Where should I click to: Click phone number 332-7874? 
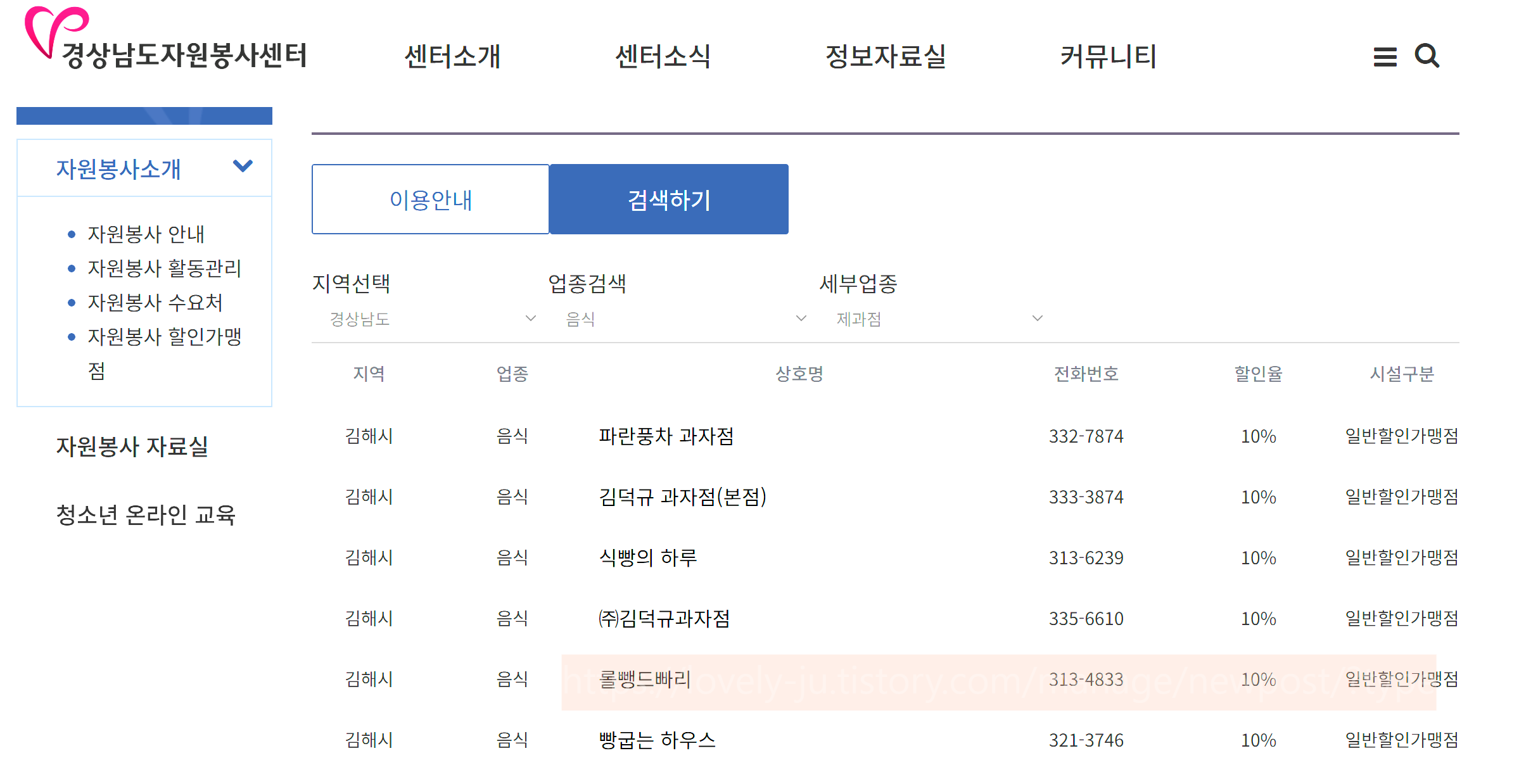click(x=1086, y=436)
